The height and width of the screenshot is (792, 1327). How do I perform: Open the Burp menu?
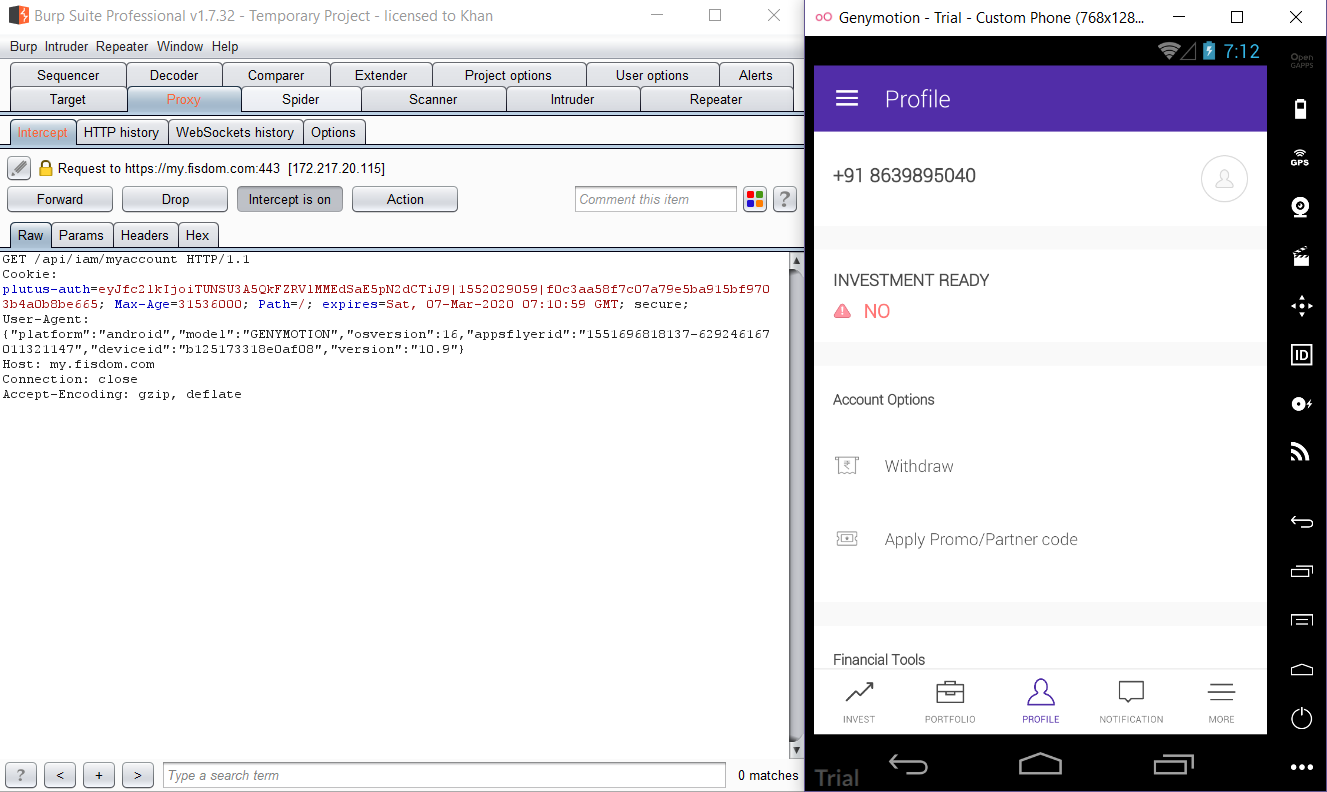23,46
